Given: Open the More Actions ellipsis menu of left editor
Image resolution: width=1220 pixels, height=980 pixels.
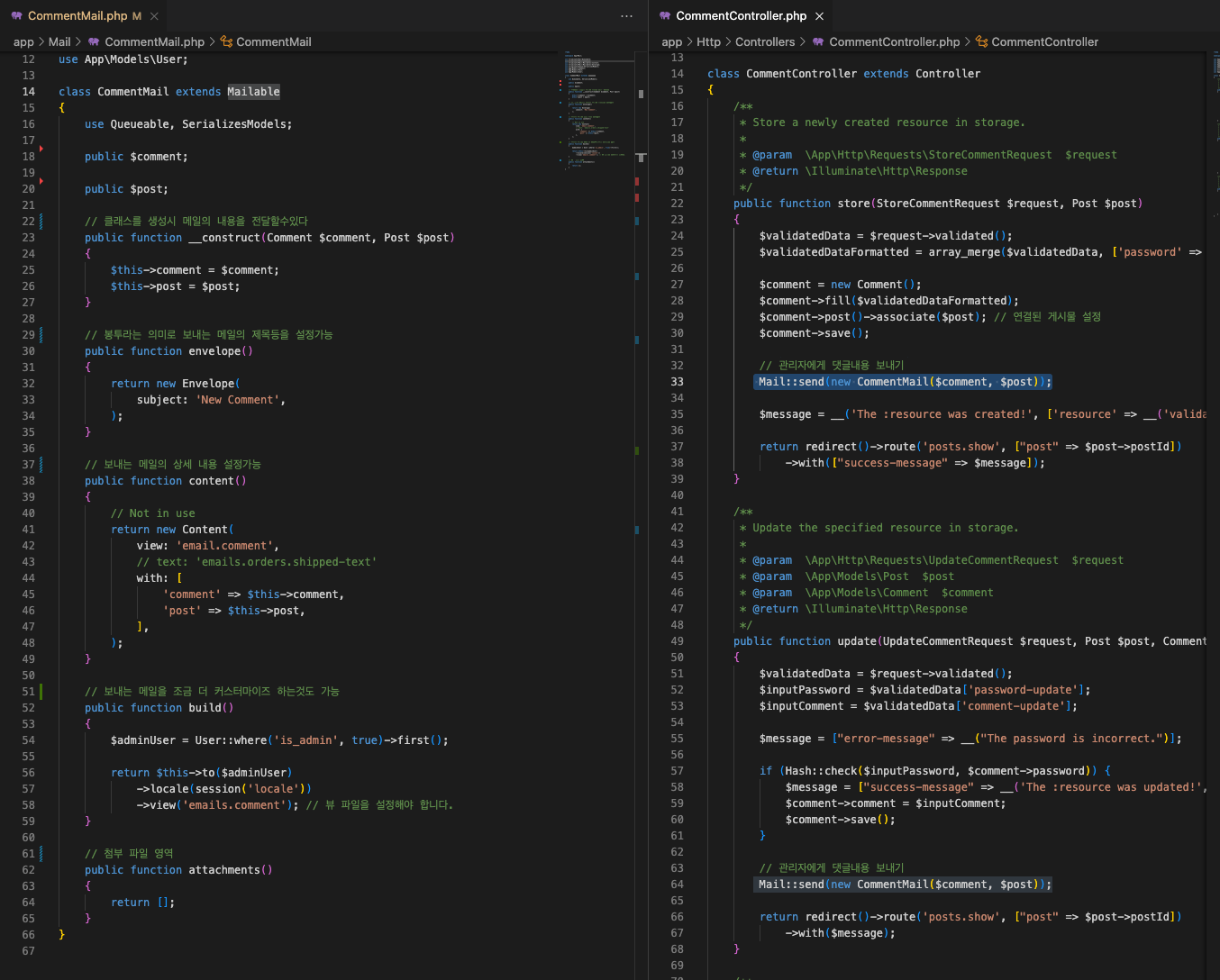Looking at the screenshot, I should [627, 16].
